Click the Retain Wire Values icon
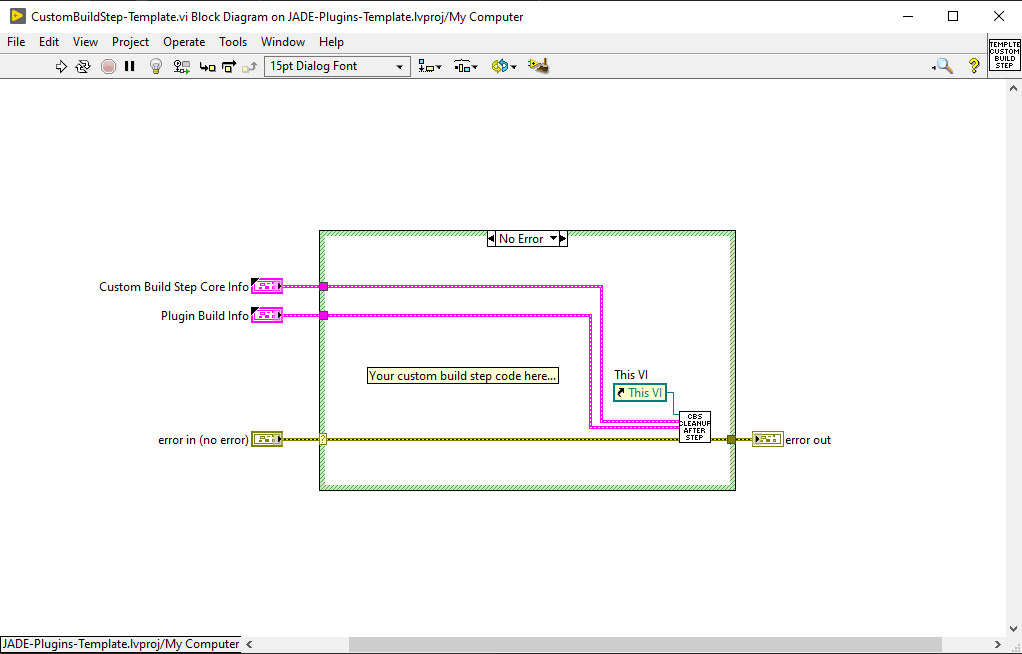Viewport: 1022px width, 654px height. tap(181, 66)
